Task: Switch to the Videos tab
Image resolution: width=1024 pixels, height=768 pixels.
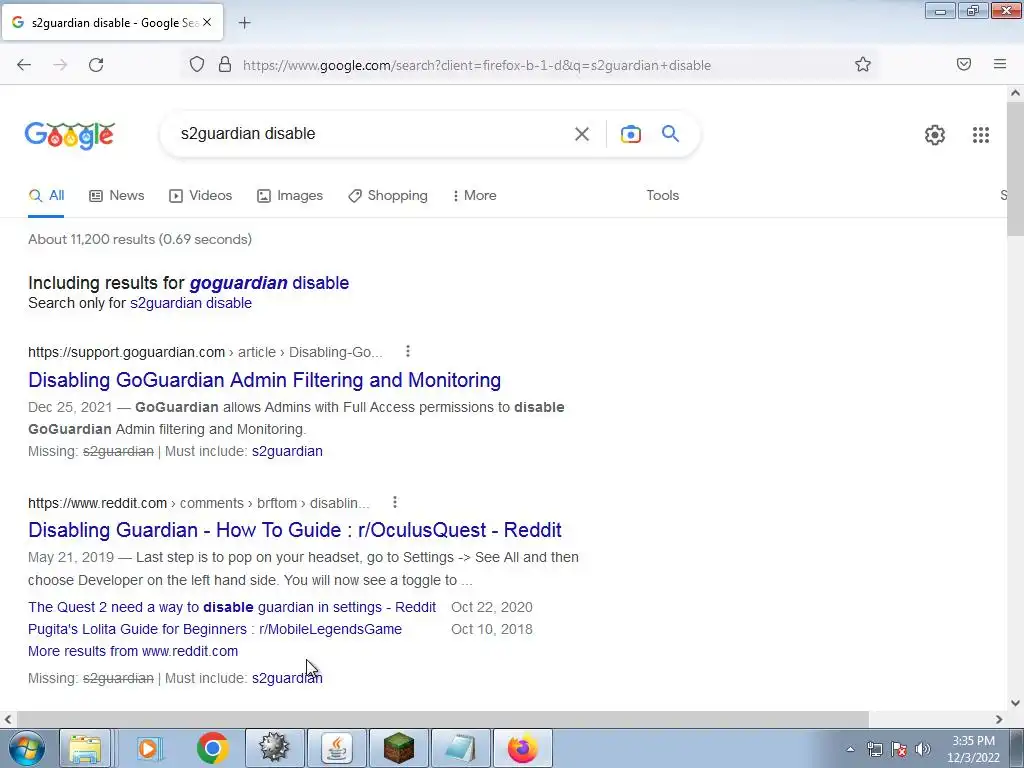Action: pos(200,195)
